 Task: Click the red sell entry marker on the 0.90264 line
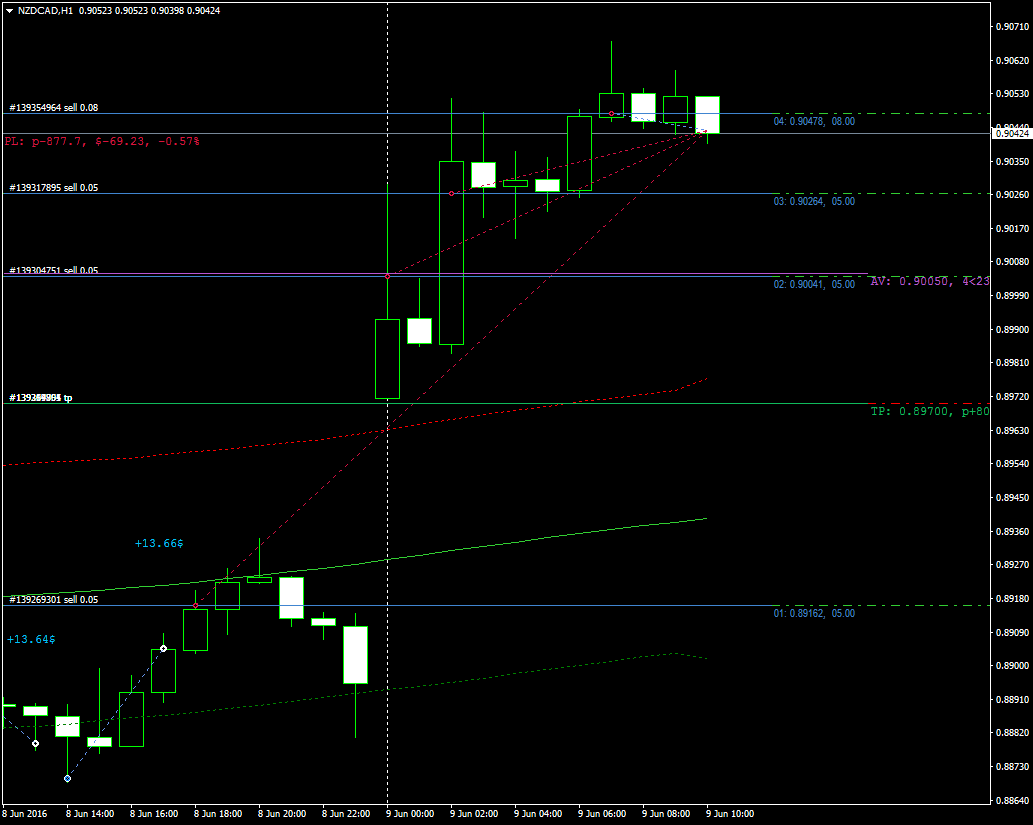pyautogui.click(x=451, y=193)
